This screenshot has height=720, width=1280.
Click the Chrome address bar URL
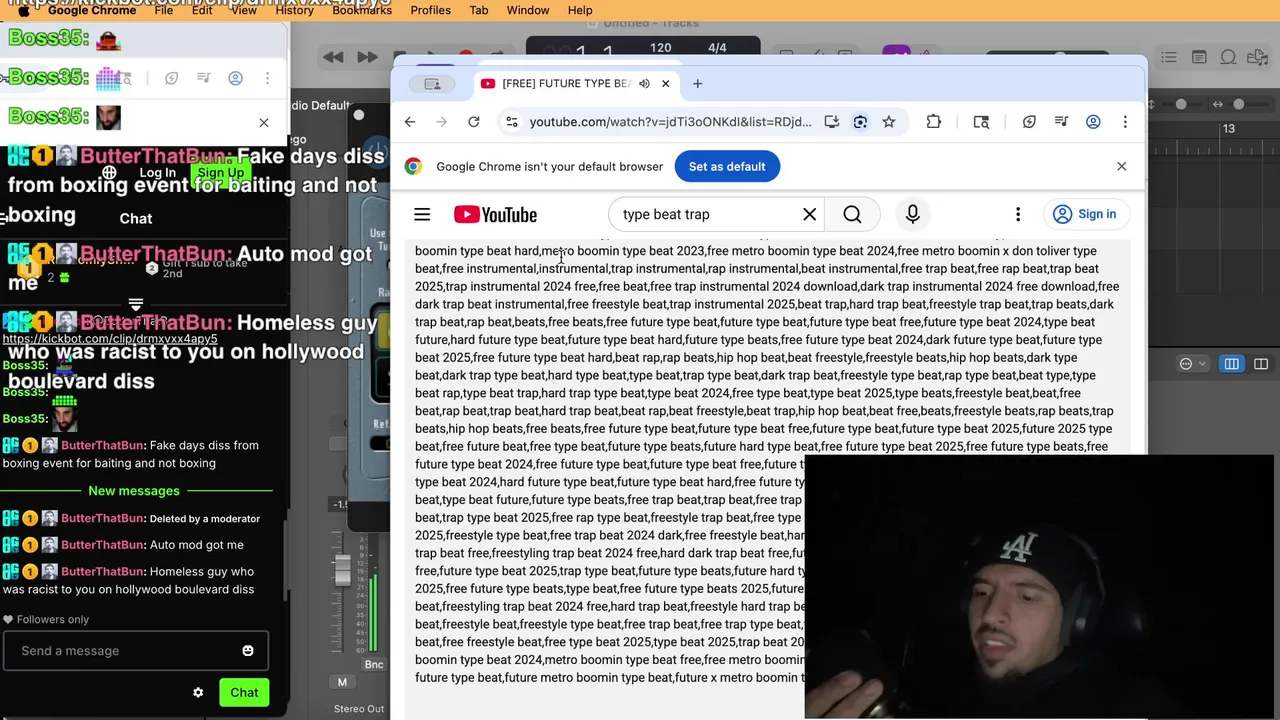click(x=670, y=122)
